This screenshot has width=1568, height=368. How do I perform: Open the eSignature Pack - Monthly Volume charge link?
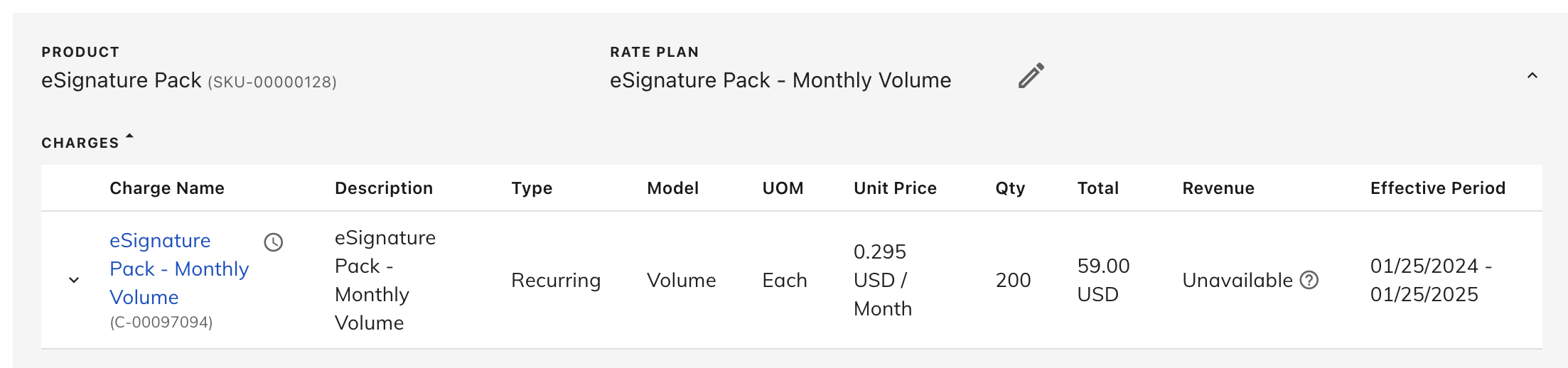click(x=178, y=269)
